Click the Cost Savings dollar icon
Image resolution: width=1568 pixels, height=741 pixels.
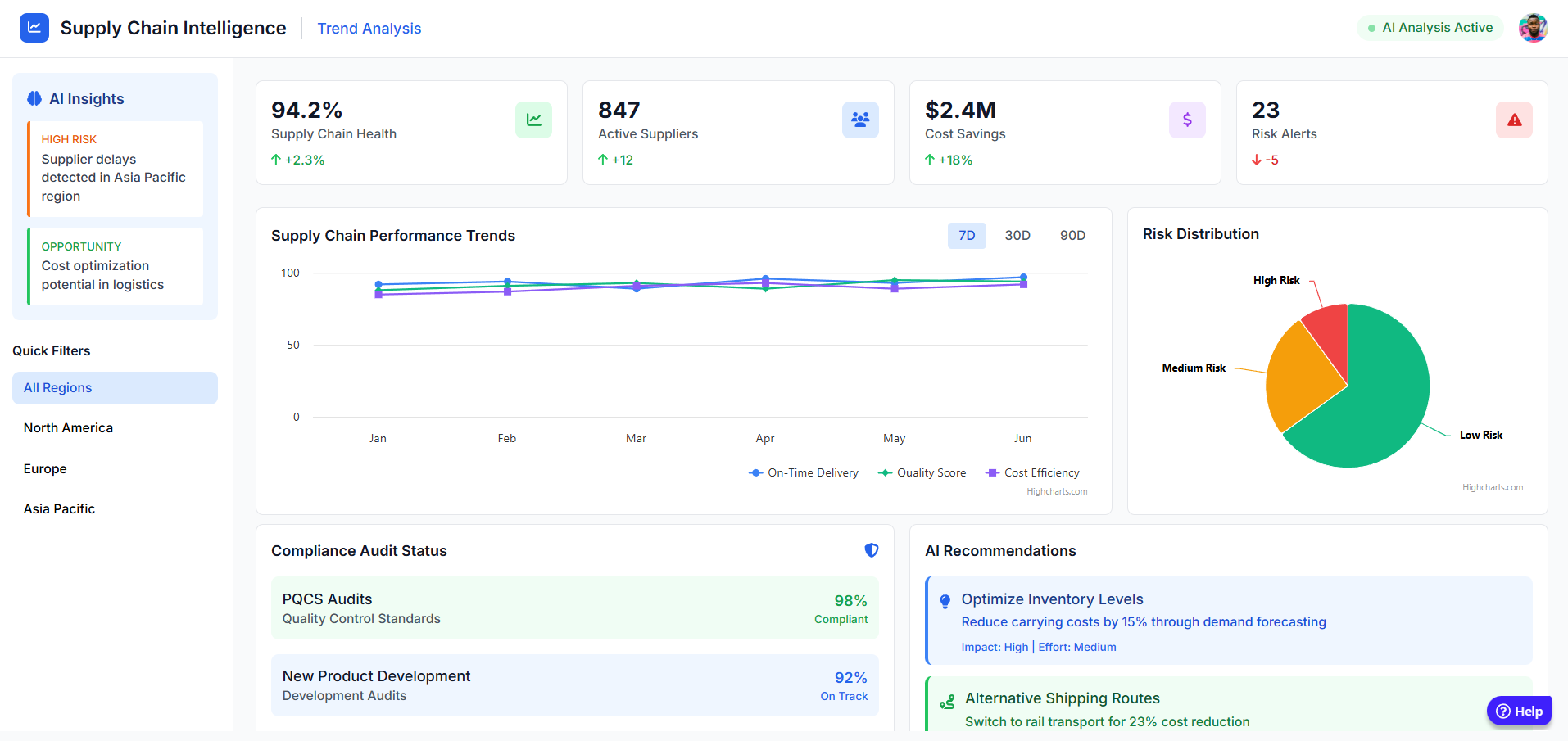pyautogui.click(x=1187, y=120)
